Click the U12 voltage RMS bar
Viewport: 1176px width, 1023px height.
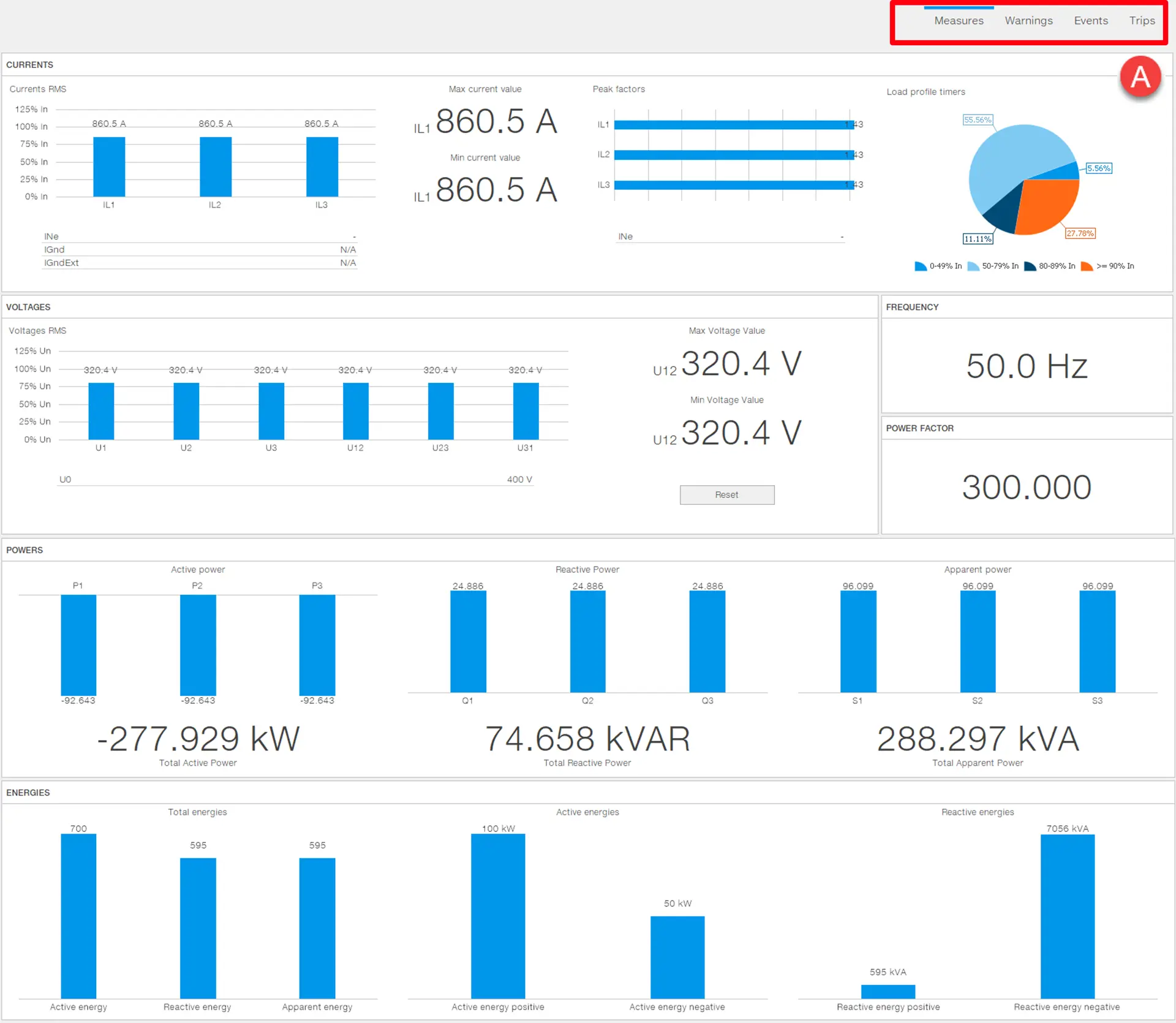(x=355, y=411)
